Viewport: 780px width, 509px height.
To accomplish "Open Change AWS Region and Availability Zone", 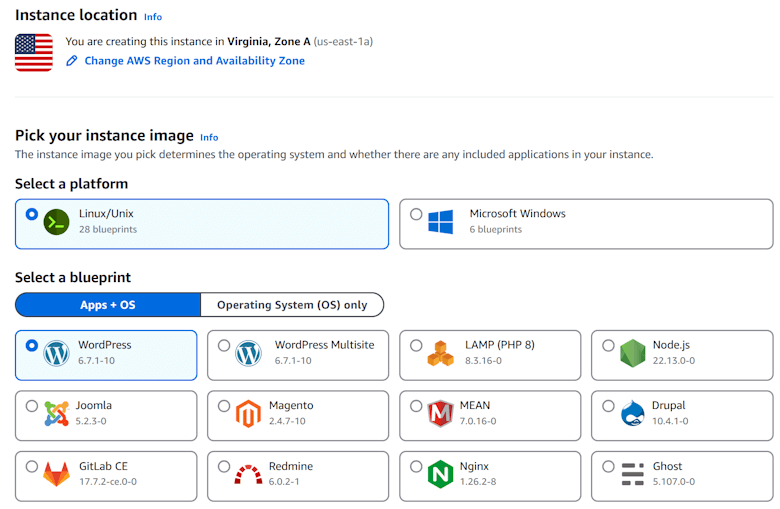I will coord(194,61).
